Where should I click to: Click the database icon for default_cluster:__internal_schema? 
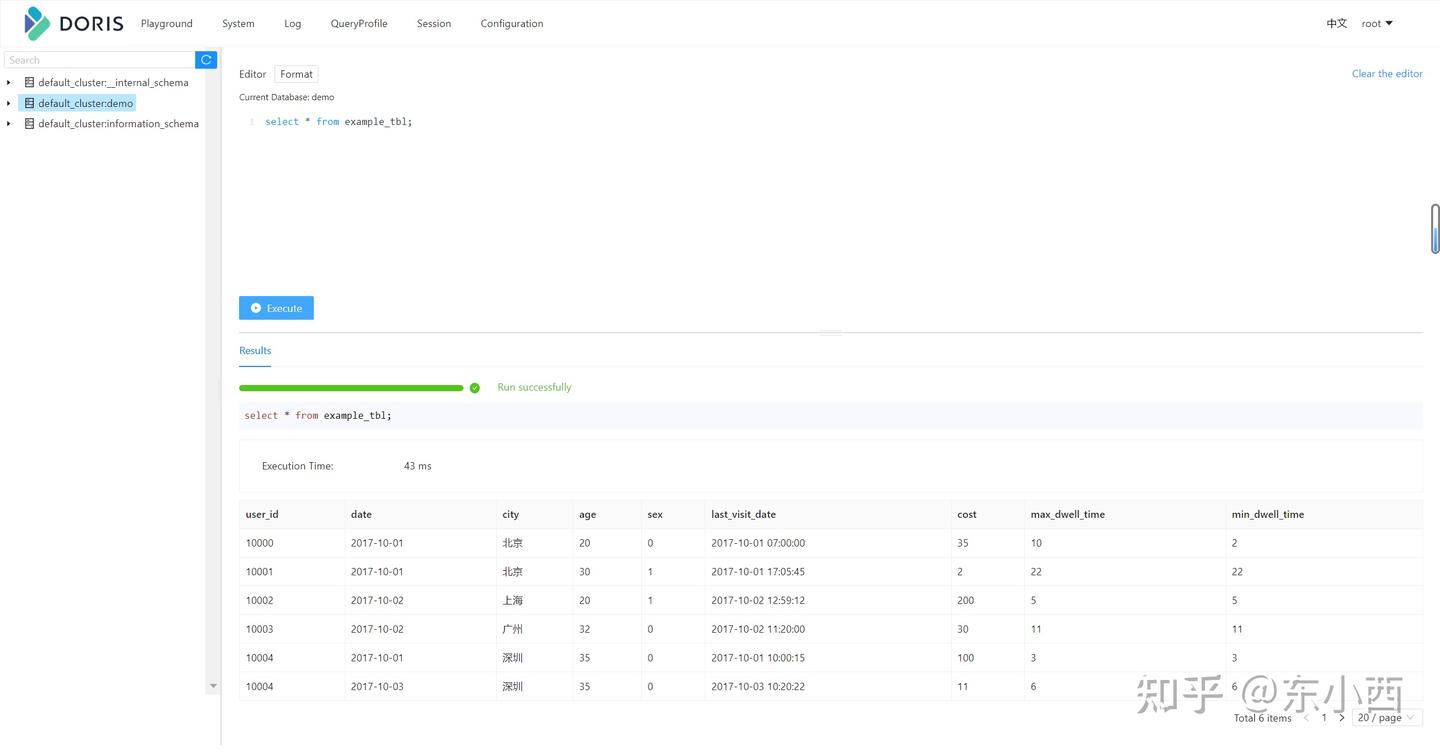point(29,82)
